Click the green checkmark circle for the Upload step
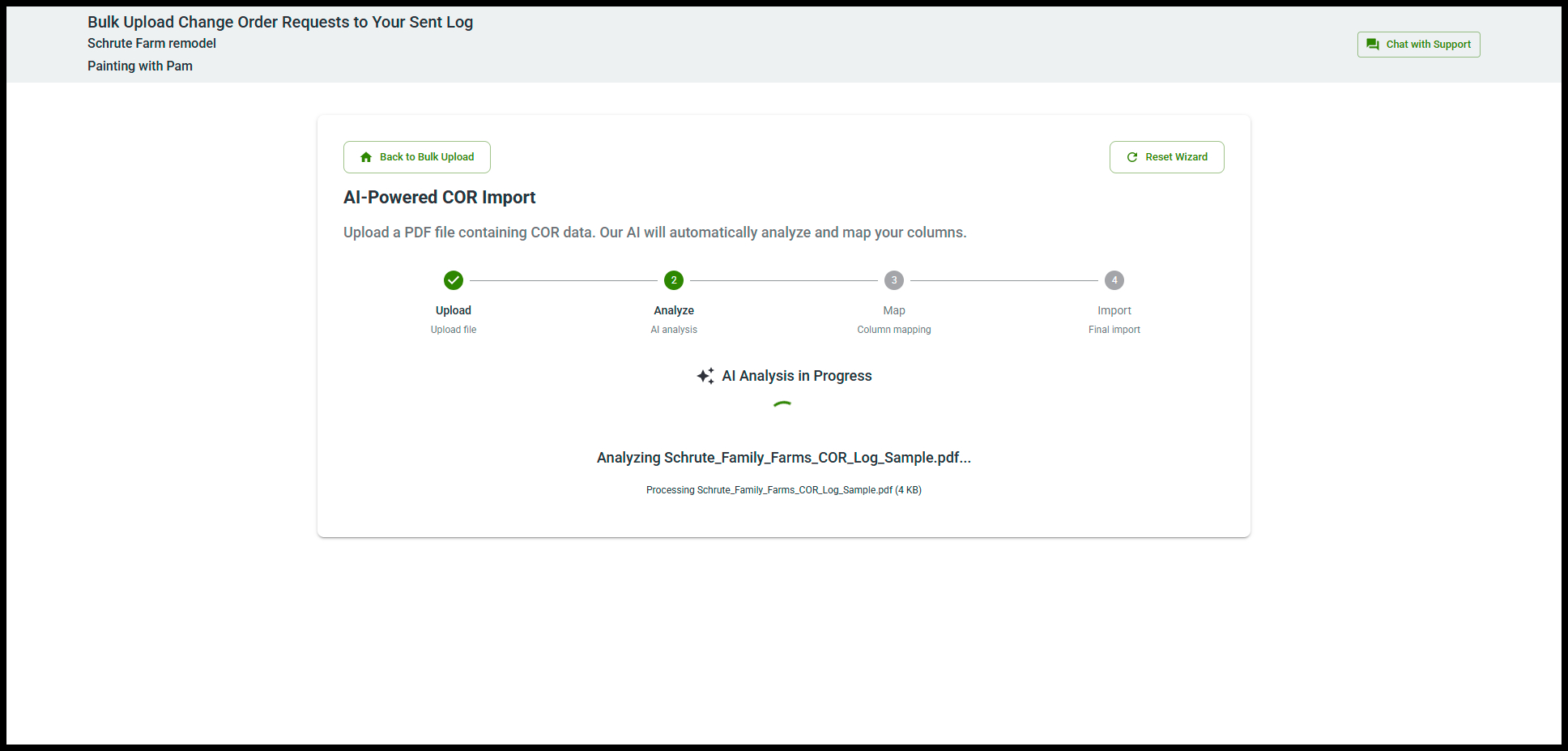This screenshot has height=751, width=1568. coord(454,280)
